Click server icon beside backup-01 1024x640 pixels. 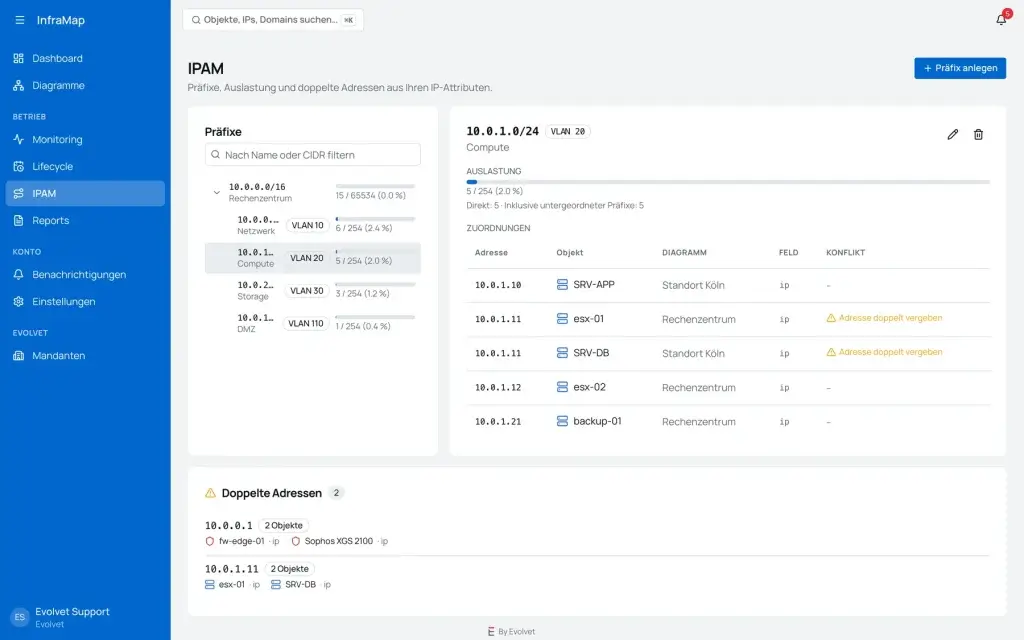[x=562, y=421]
